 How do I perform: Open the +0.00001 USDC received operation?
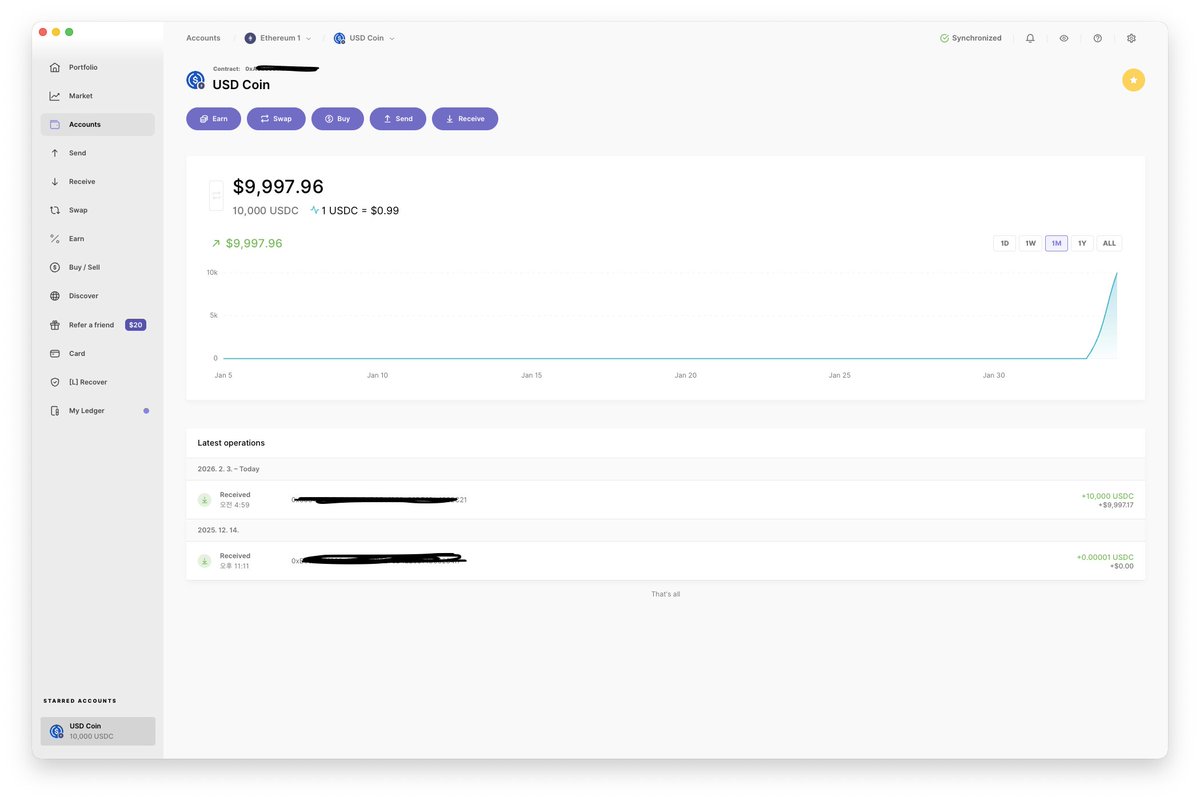tap(665, 561)
